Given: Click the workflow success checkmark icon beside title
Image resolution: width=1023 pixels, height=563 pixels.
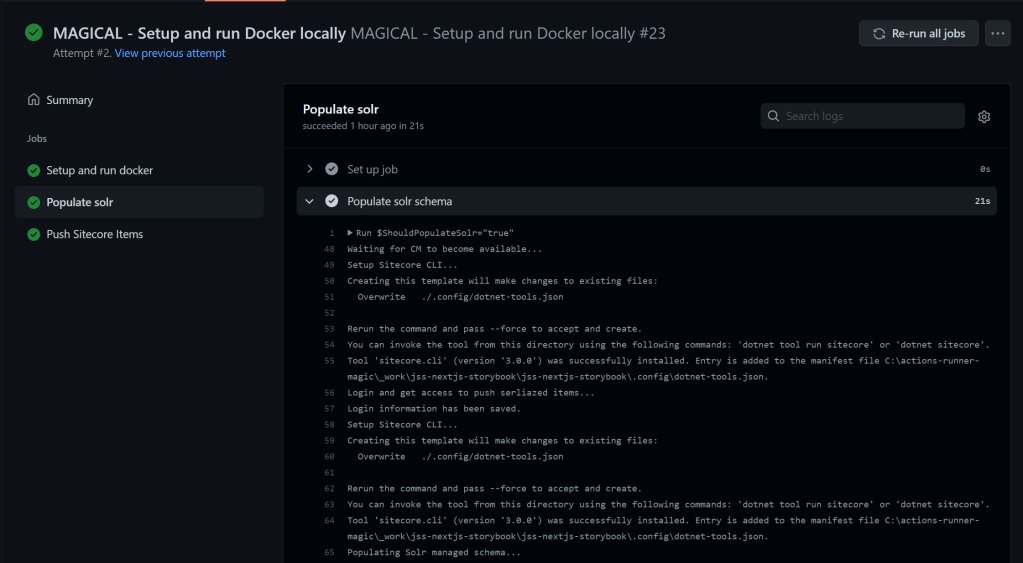Looking at the screenshot, I should (x=34, y=33).
